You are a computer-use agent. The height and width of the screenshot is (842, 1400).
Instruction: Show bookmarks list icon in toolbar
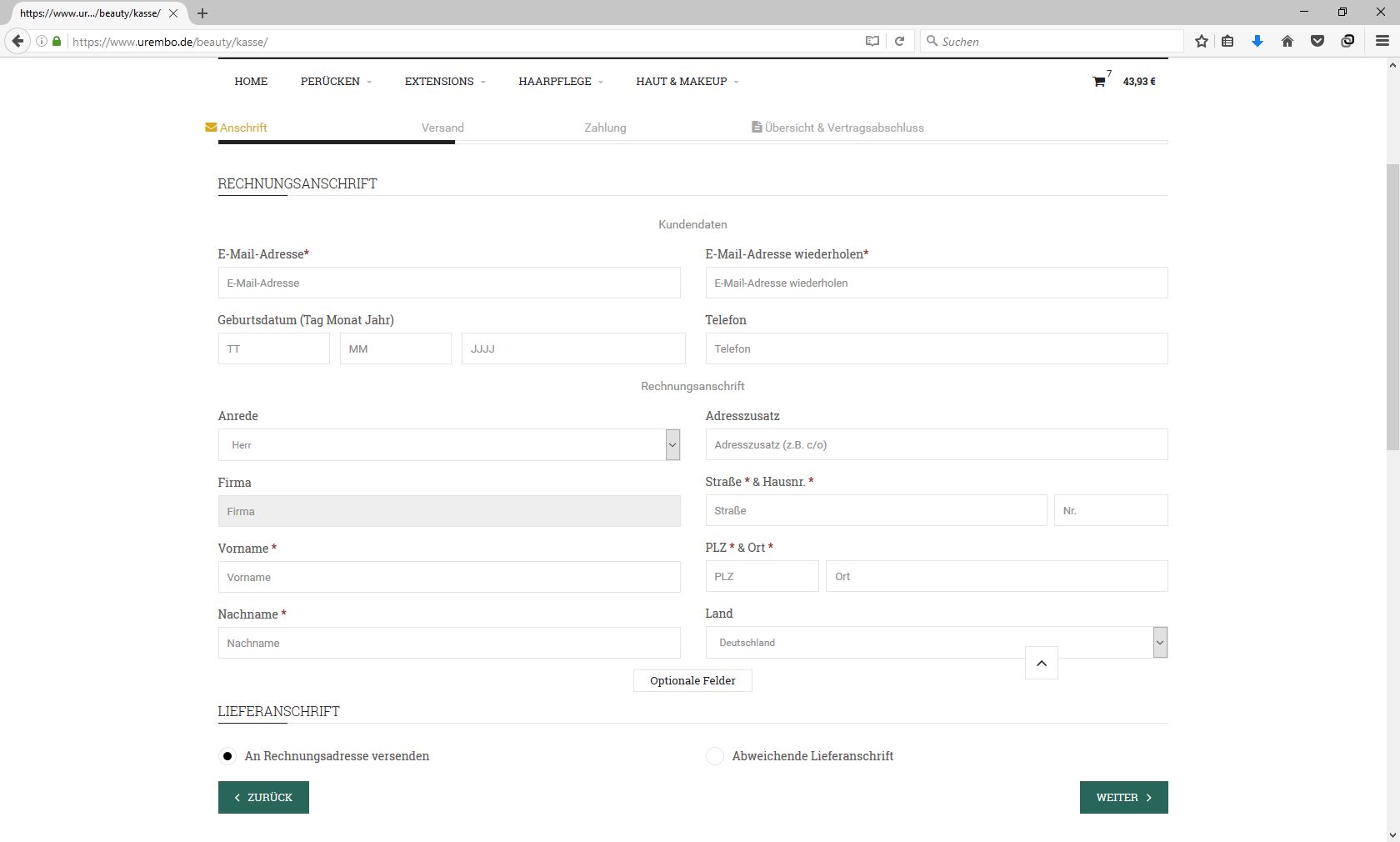pos(1227,41)
